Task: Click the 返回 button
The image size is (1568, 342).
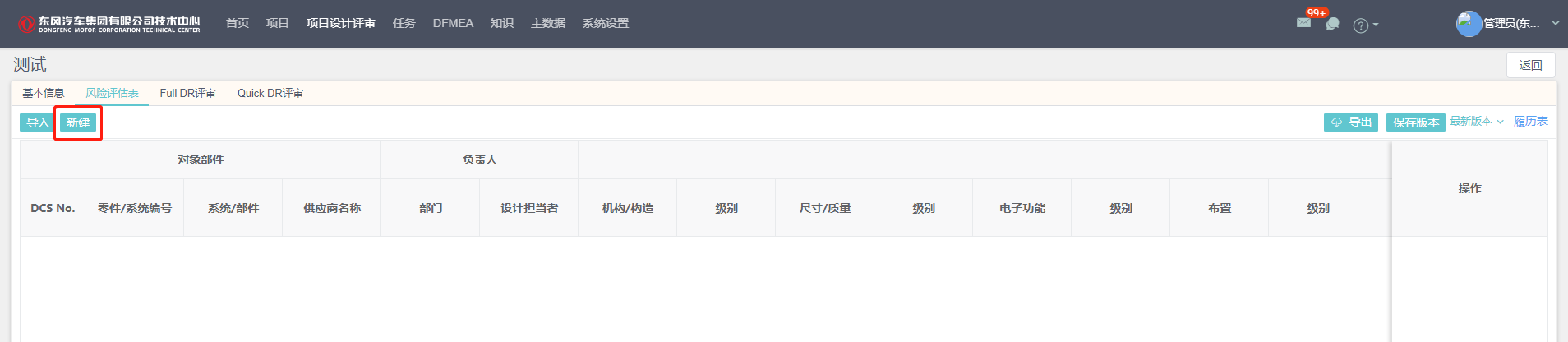Action: point(1530,65)
